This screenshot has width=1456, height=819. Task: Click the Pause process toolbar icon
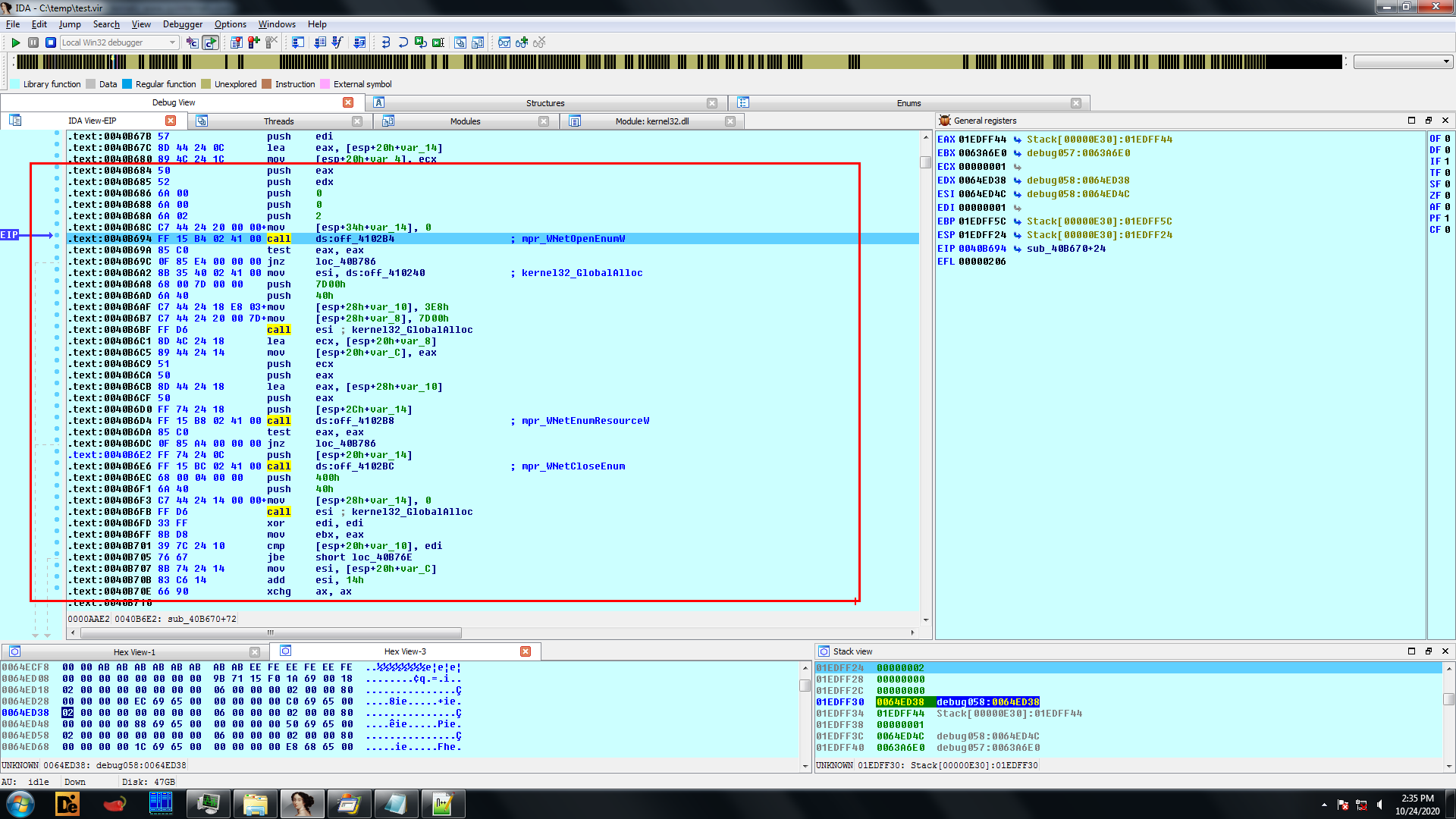33,42
